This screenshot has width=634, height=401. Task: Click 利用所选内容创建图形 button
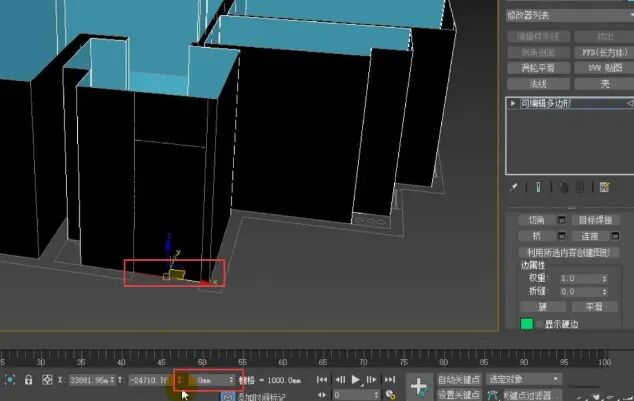(x=568, y=253)
